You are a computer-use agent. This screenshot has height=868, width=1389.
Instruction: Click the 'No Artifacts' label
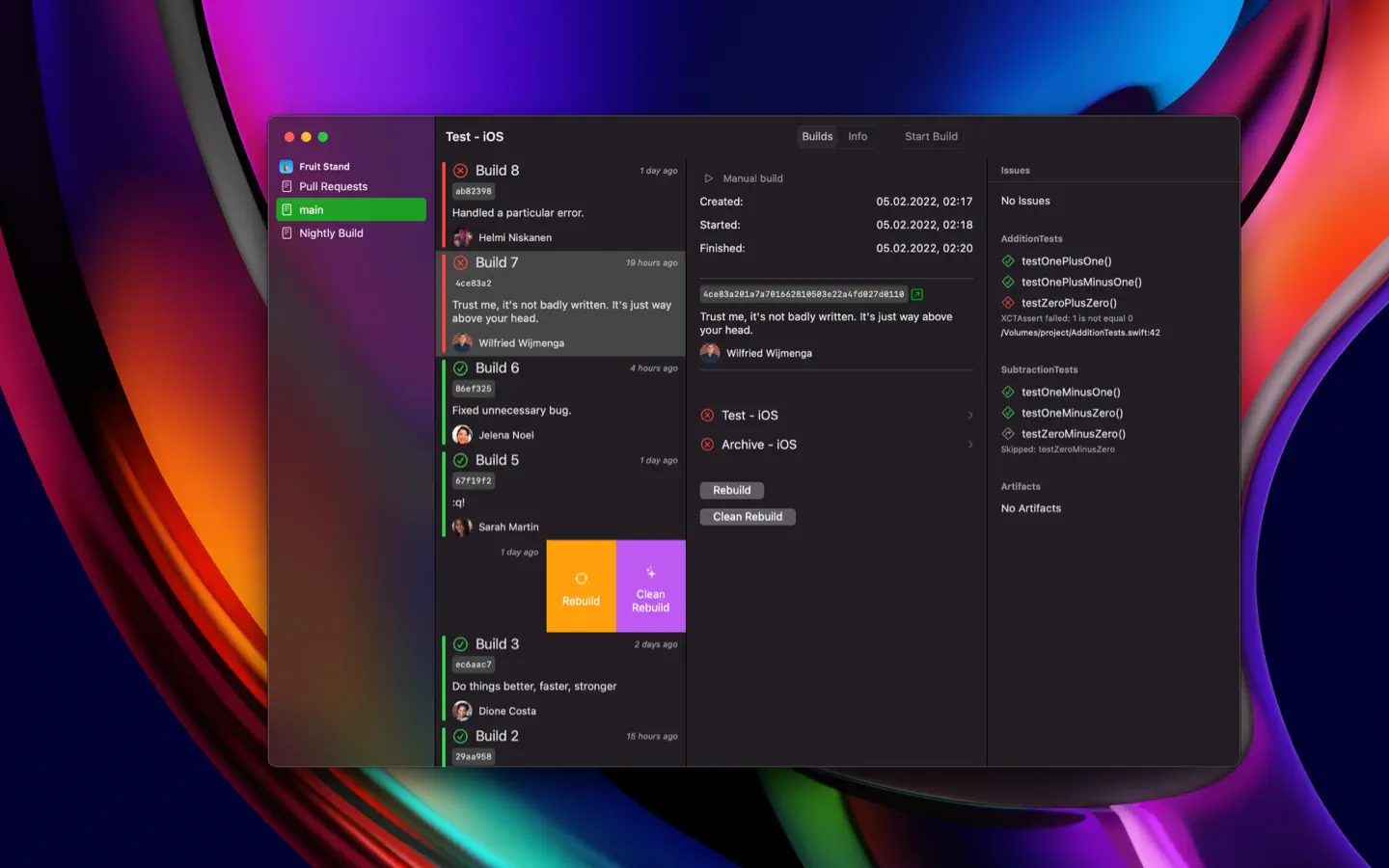[1031, 508]
